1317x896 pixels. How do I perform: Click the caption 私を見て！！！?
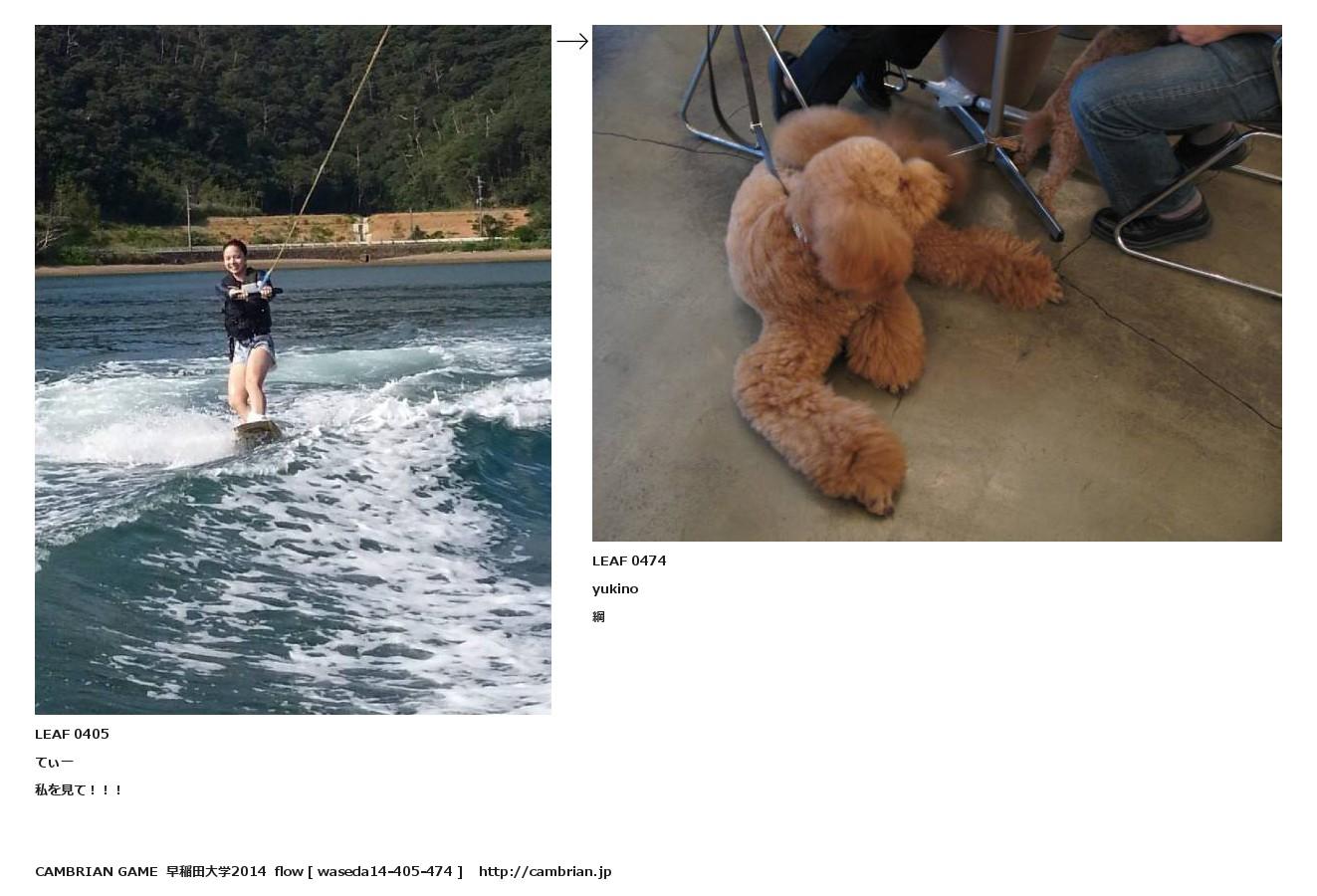79,789
